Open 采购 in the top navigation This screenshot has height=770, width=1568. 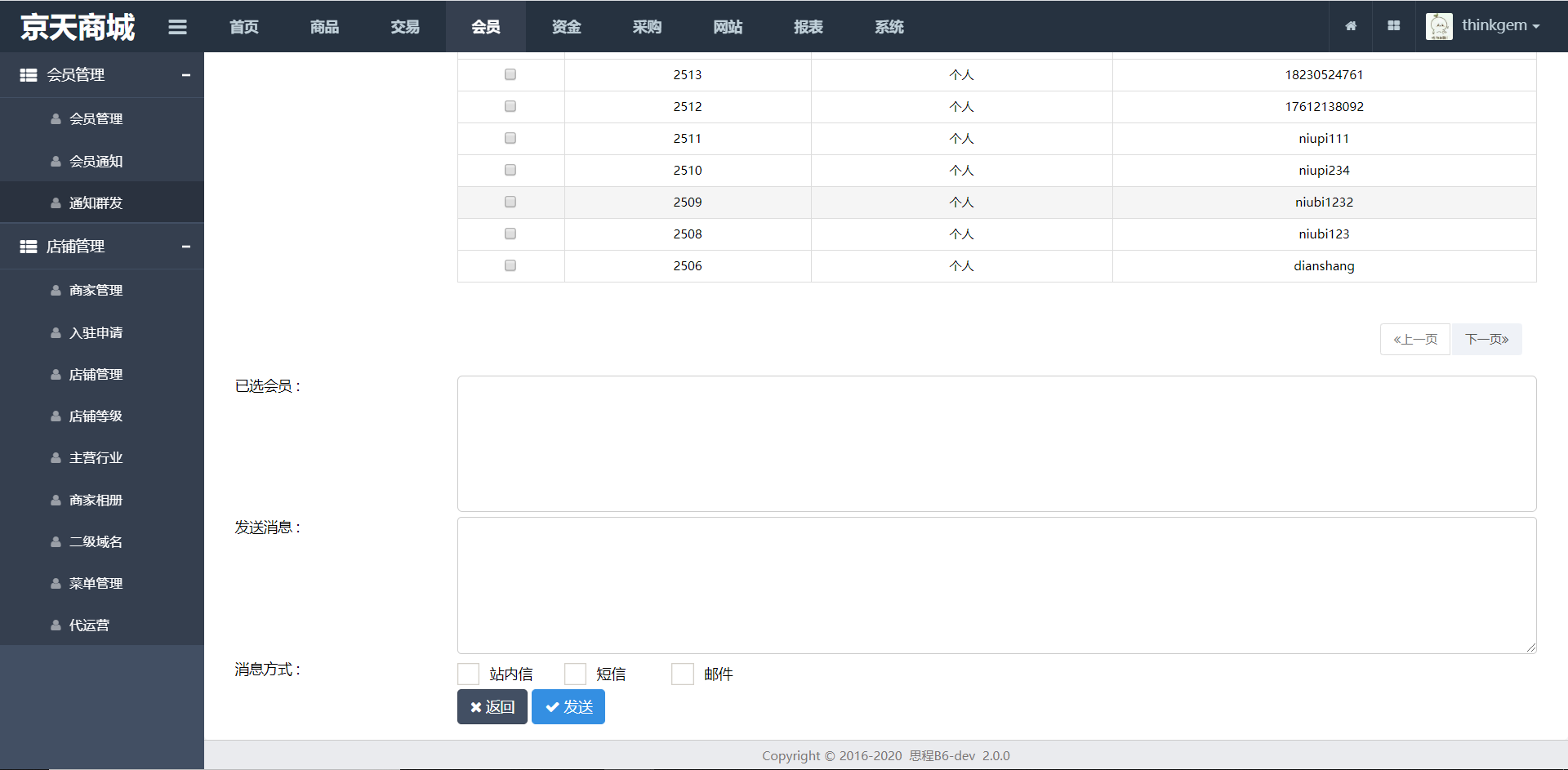click(648, 27)
